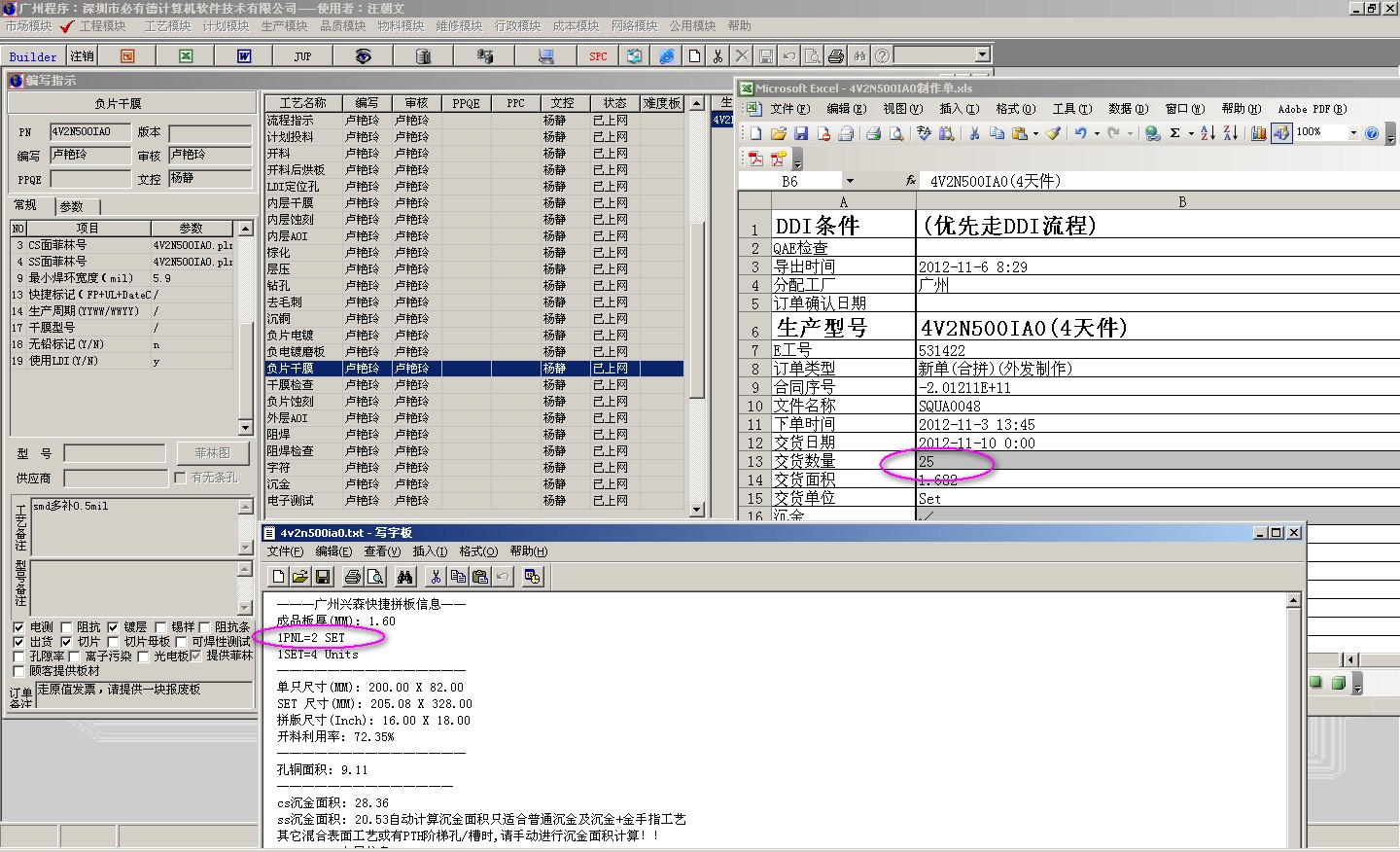
Task: Click Excel Sort Ascending icon
Action: point(1207,133)
